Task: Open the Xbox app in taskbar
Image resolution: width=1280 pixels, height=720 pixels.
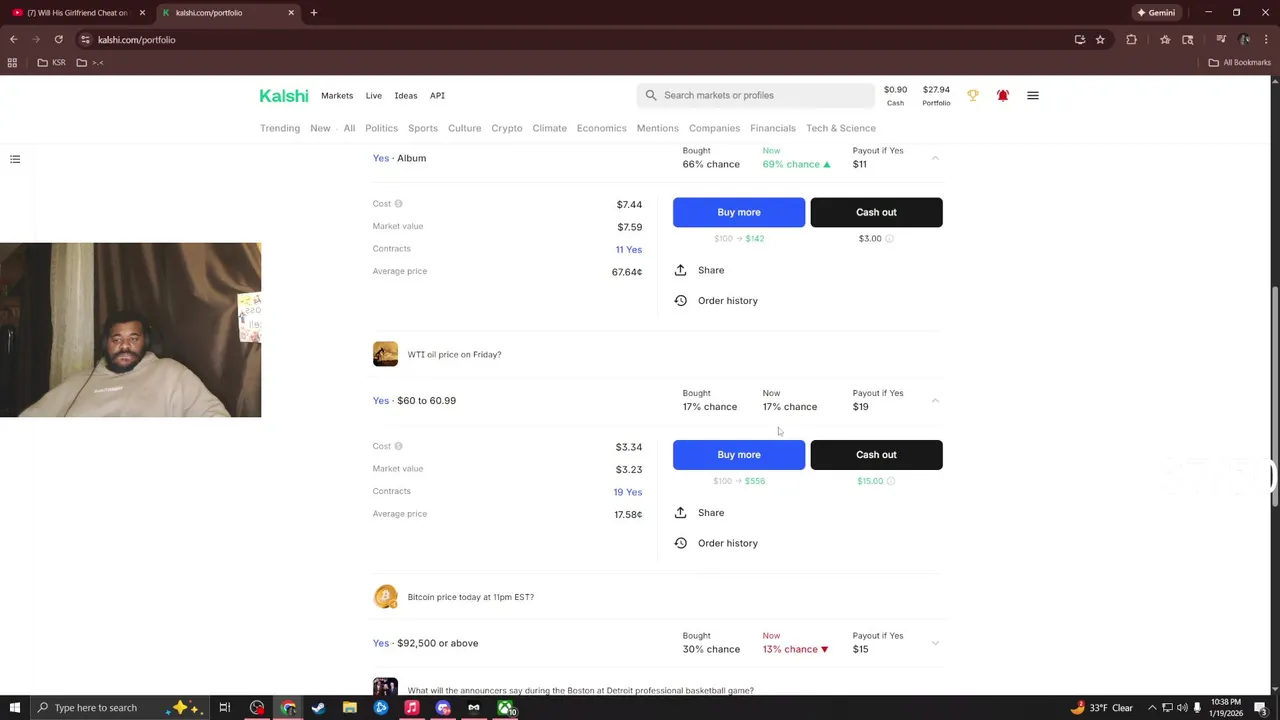Action: pyautogui.click(x=506, y=708)
